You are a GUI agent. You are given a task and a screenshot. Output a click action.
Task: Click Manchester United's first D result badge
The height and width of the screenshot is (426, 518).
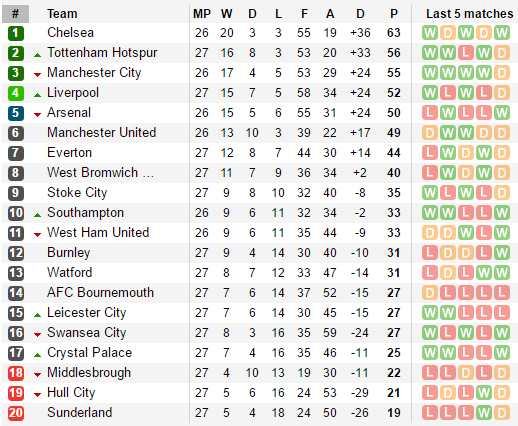coord(430,133)
